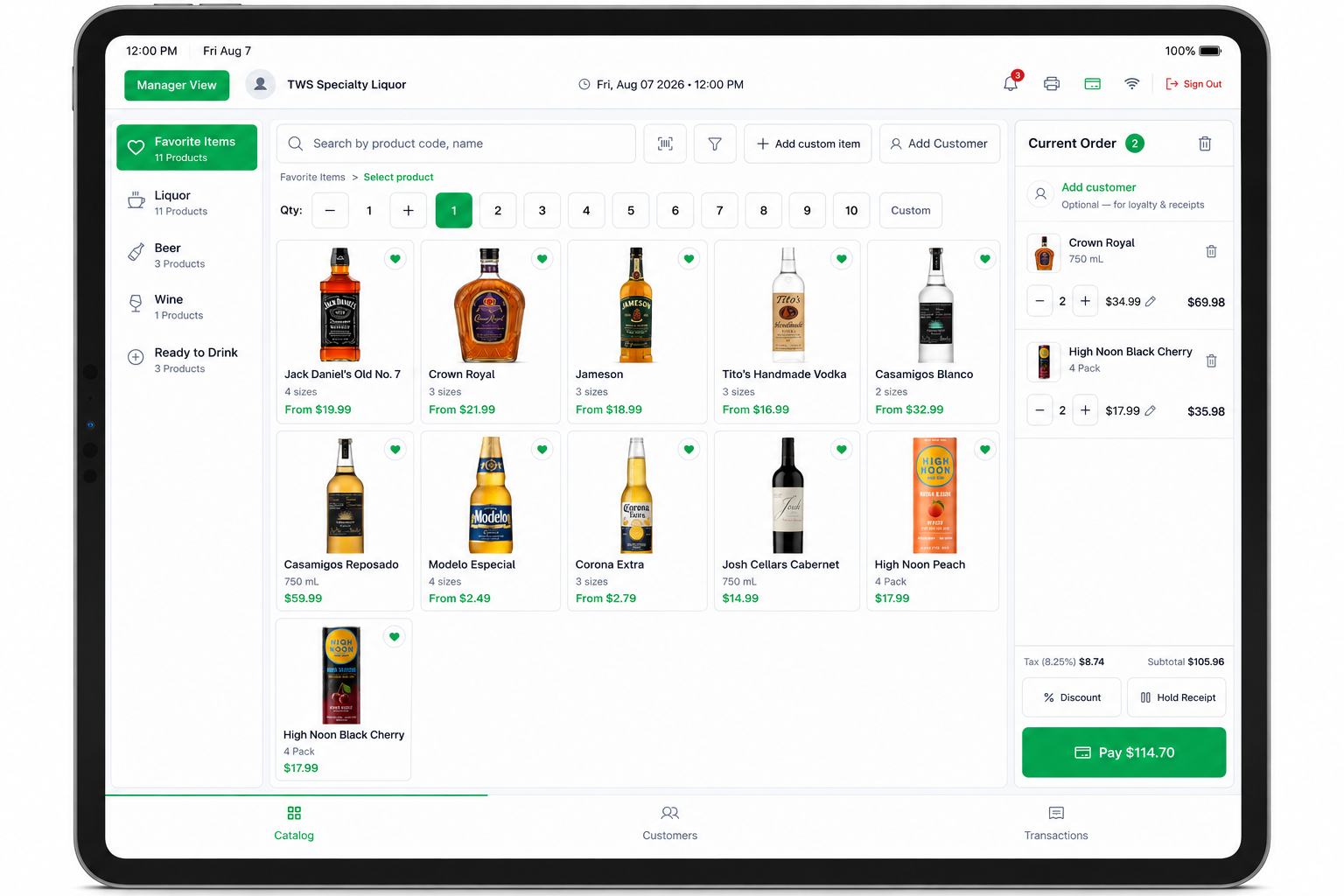Edit Crown Royal price $34.99

pos(1151,301)
